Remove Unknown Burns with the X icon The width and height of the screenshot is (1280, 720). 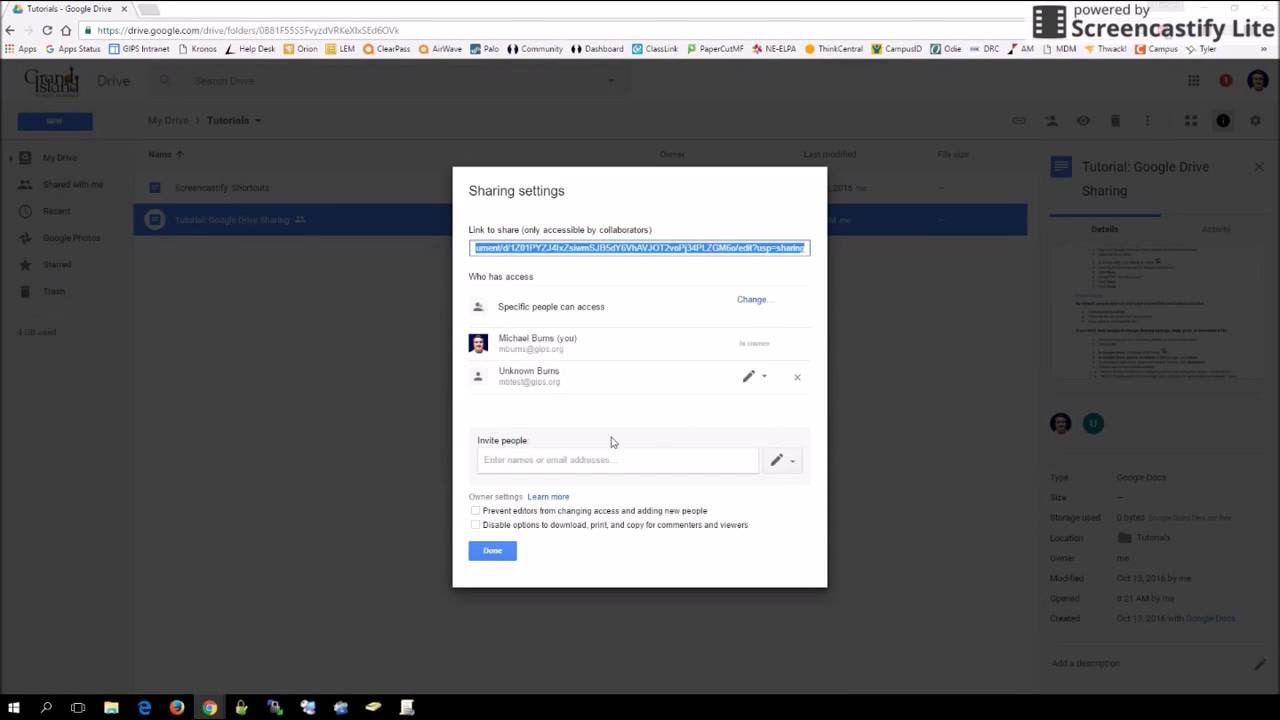[x=797, y=377]
